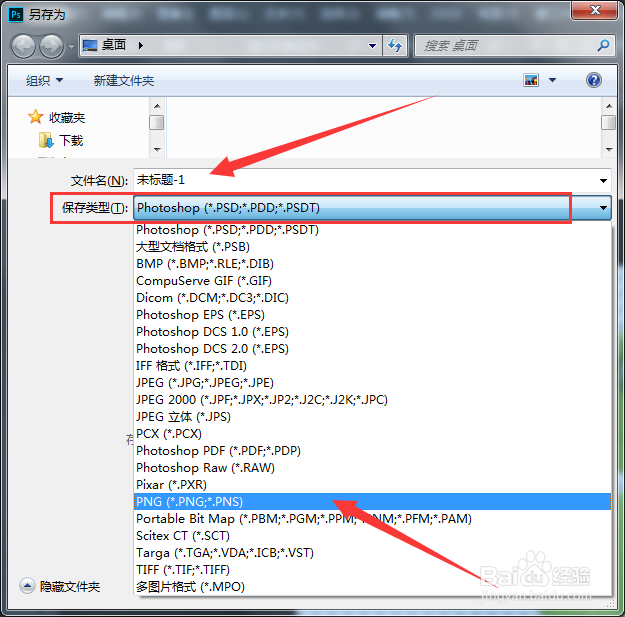Choose BMP (*.BMP;*.RLE;*.DIB) format
This screenshot has height=617, width=625.
(372, 264)
